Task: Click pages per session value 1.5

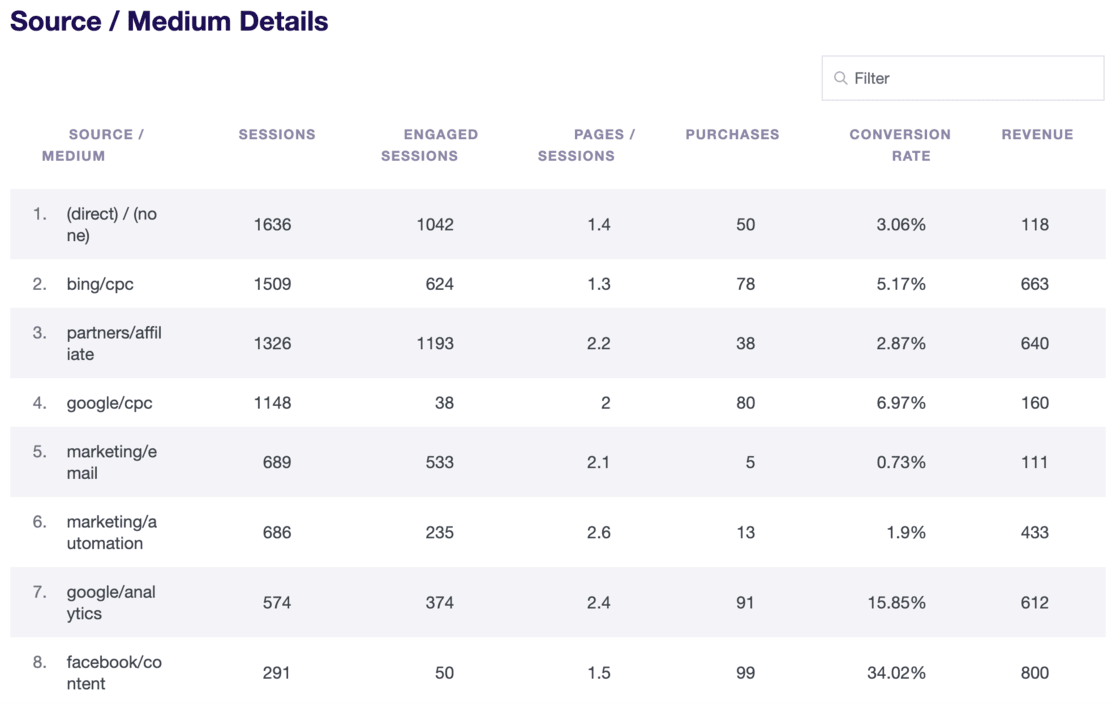Action: (x=599, y=673)
